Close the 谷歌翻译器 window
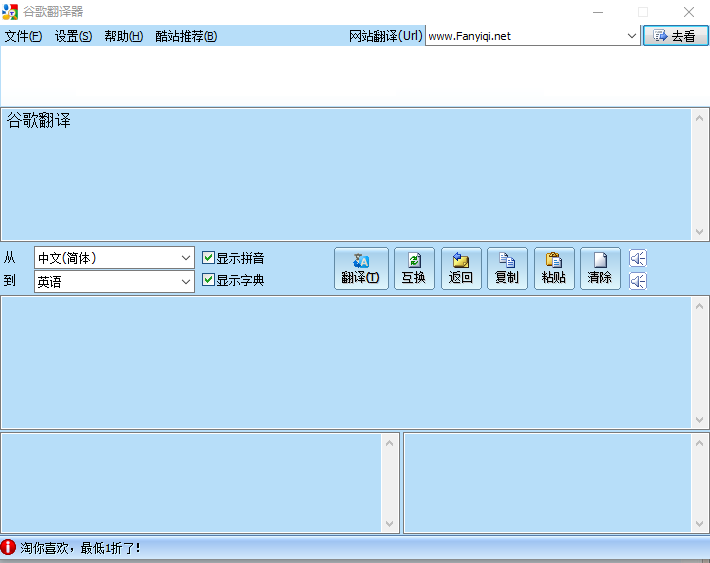The image size is (710, 563). 689,12
